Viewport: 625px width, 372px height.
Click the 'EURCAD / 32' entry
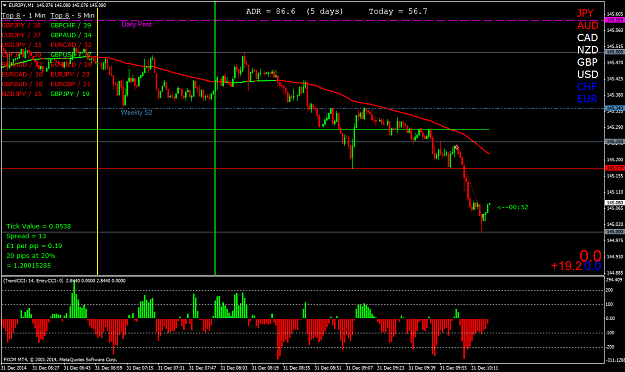[71, 45]
